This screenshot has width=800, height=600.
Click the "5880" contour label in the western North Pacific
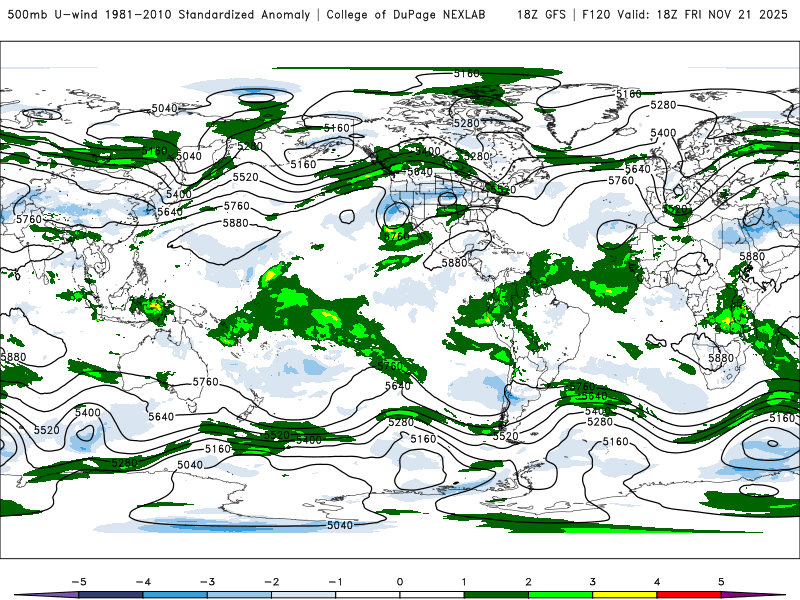coord(236,223)
